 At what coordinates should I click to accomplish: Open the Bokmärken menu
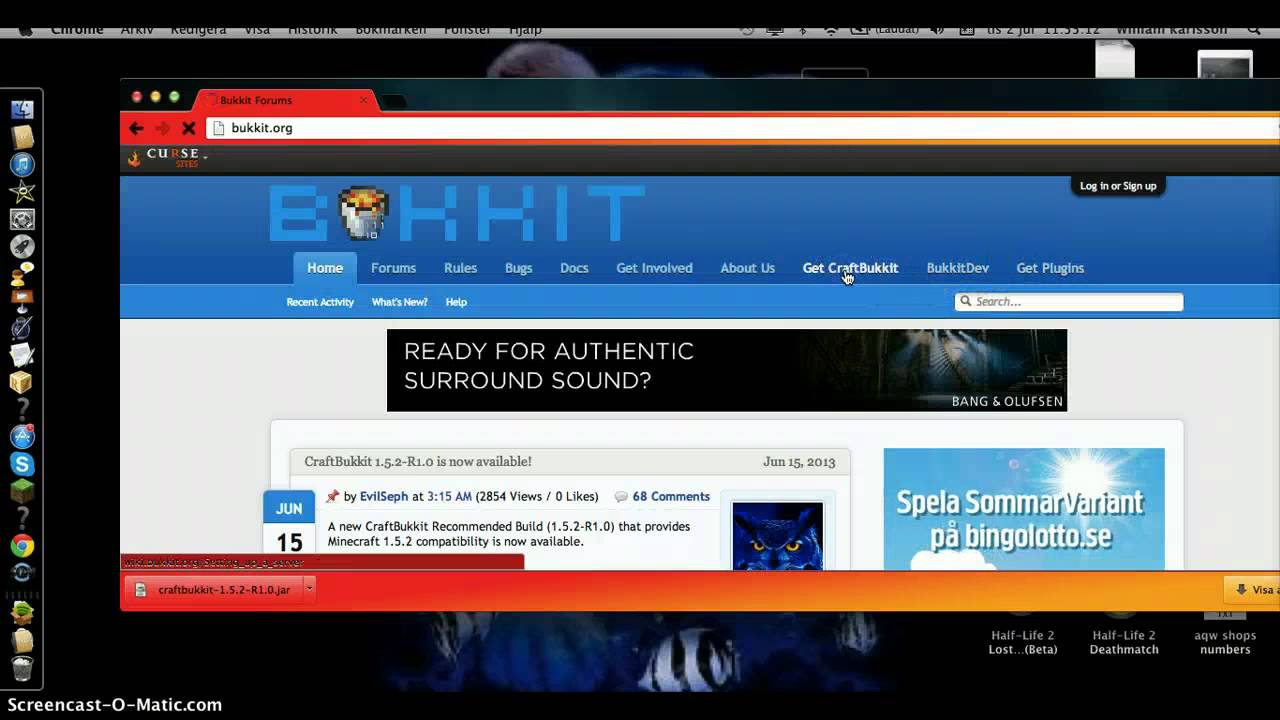point(392,30)
